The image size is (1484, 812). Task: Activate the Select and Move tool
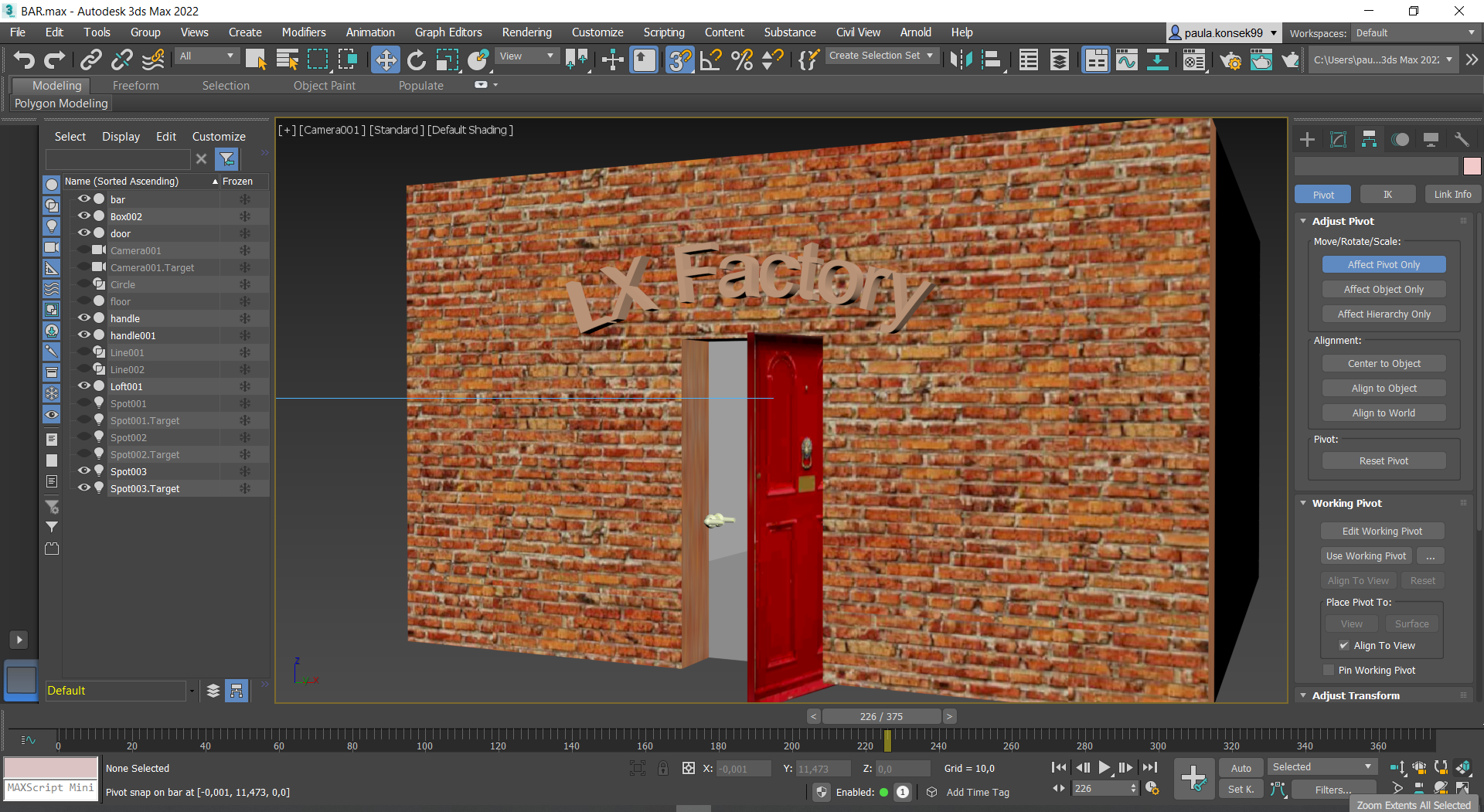[385, 59]
